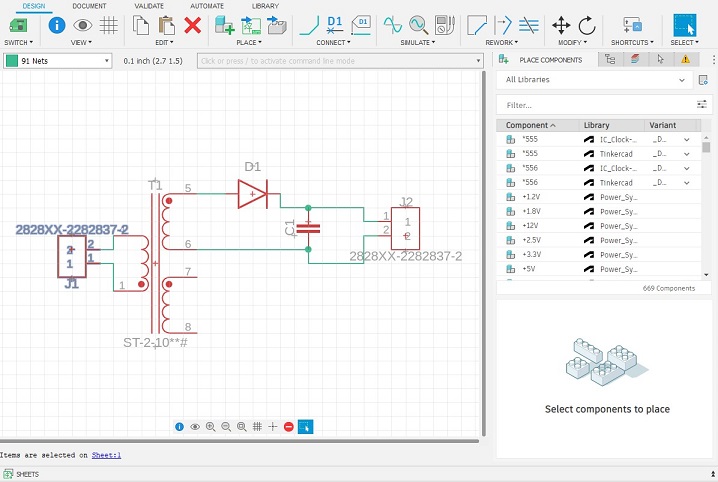Click zoom in magnifier on canvas toolbar
The height and width of the screenshot is (482, 718).
(211, 427)
